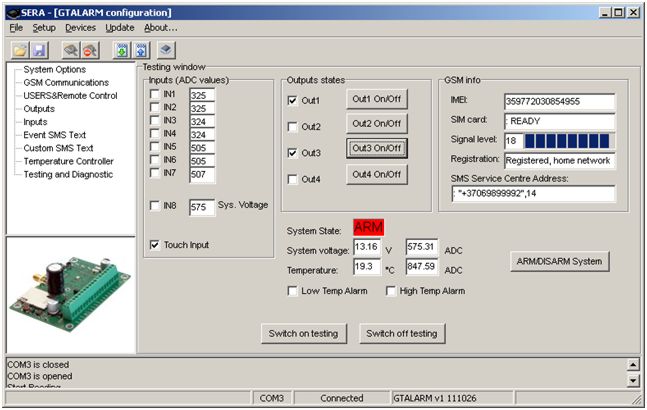The image size is (647, 410).
Task: Select Temperature Controller tree item
Action: 68,161
